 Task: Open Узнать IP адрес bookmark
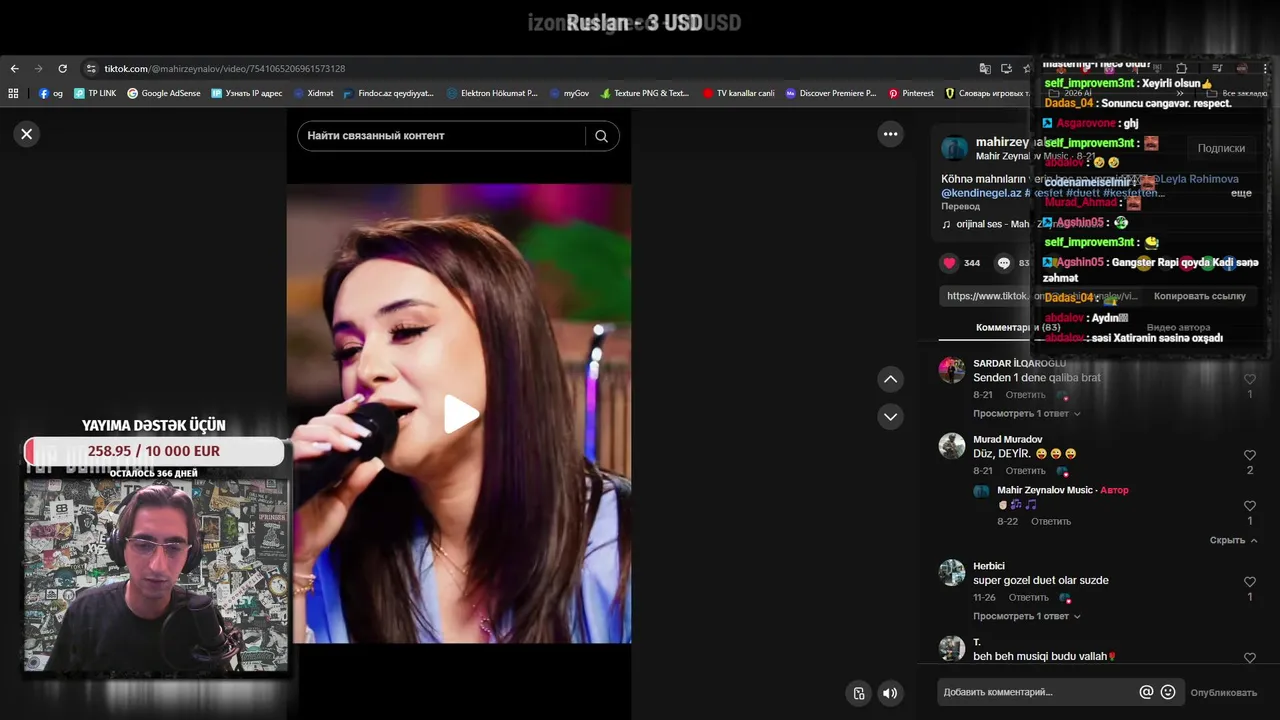247,93
